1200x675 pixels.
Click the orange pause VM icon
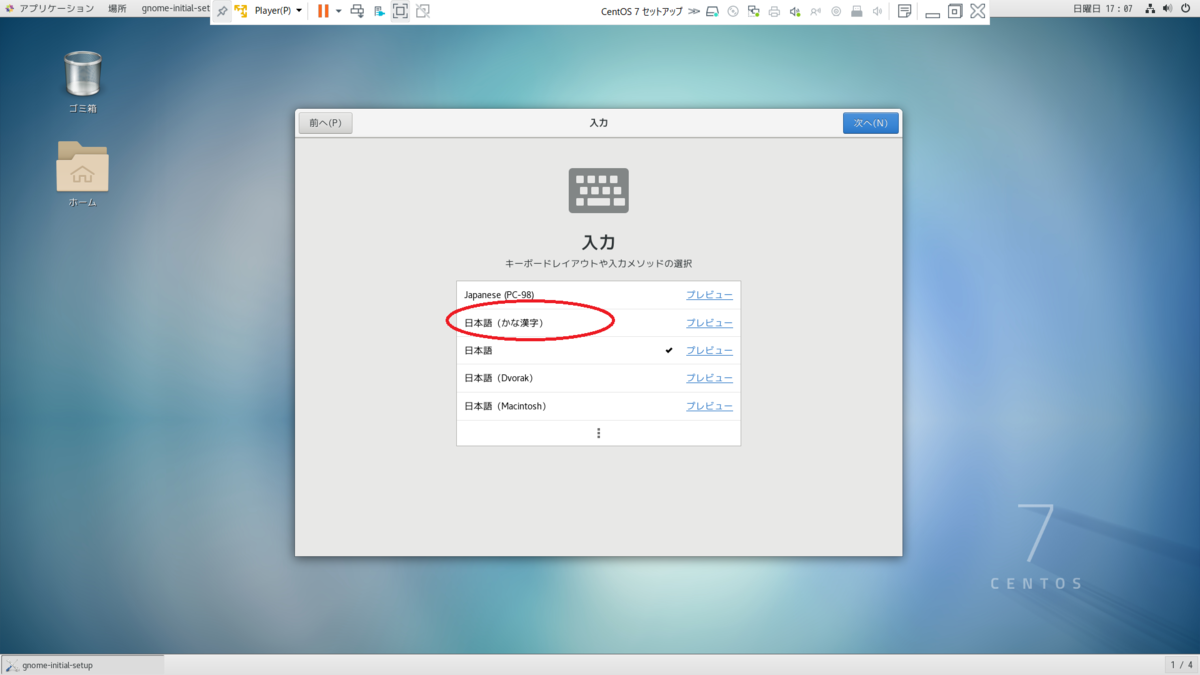[323, 11]
